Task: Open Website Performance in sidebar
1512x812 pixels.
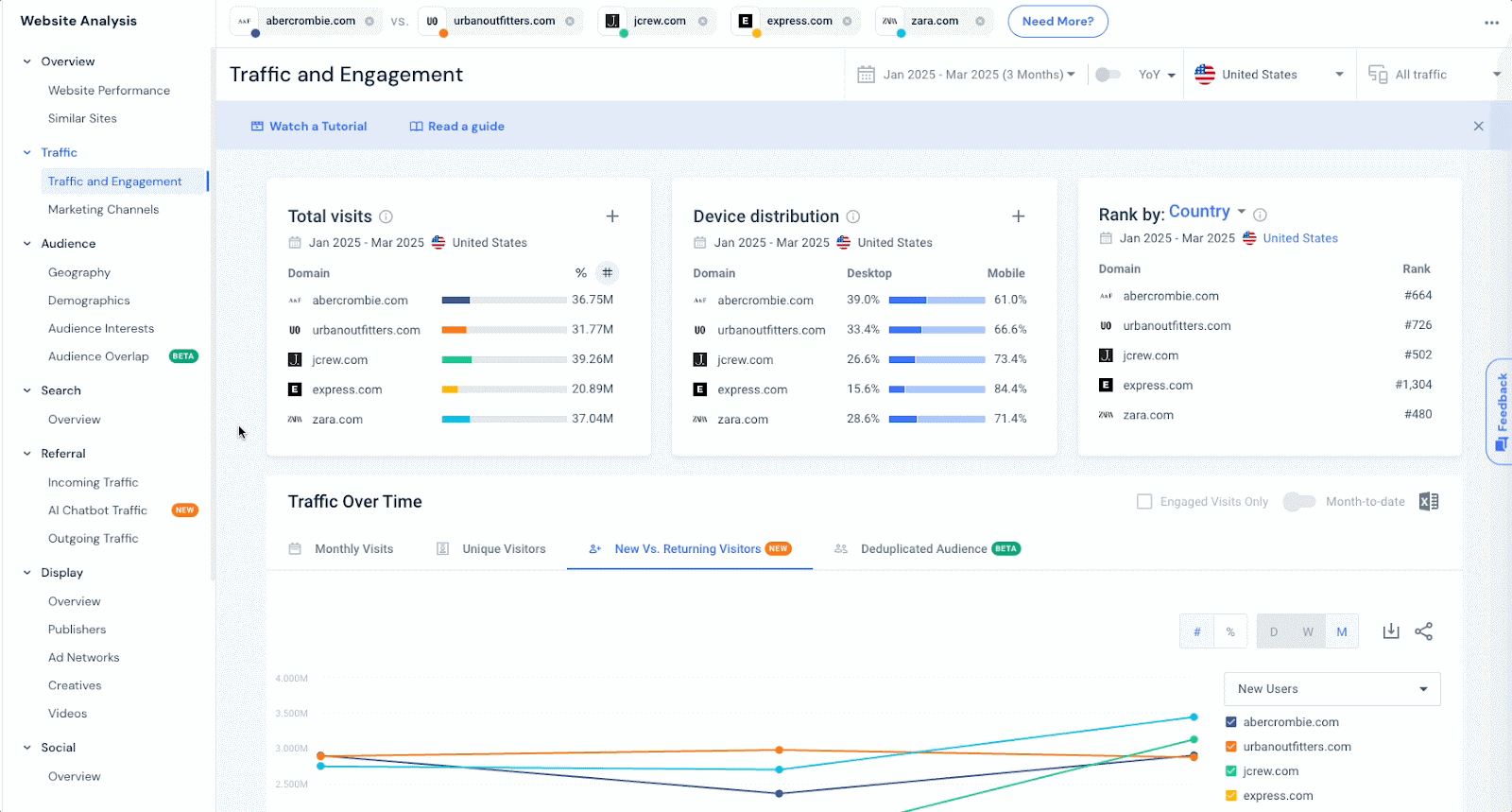Action: pyautogui.click(x=110, y=91)
